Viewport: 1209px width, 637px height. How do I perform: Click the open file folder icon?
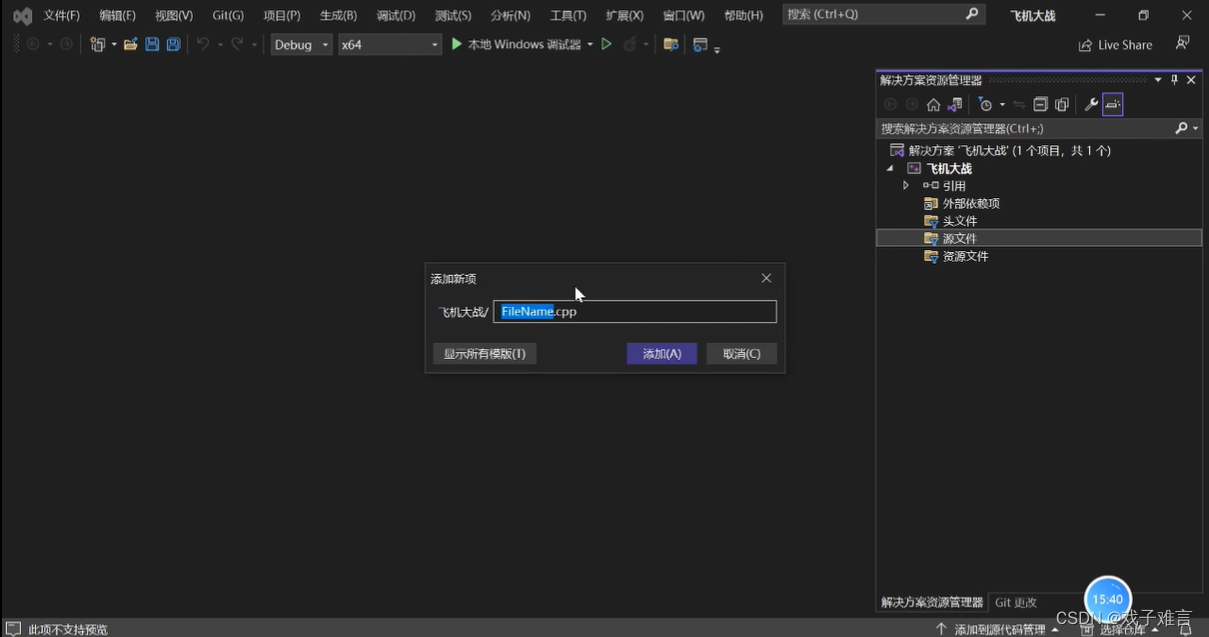pos(130,45)
